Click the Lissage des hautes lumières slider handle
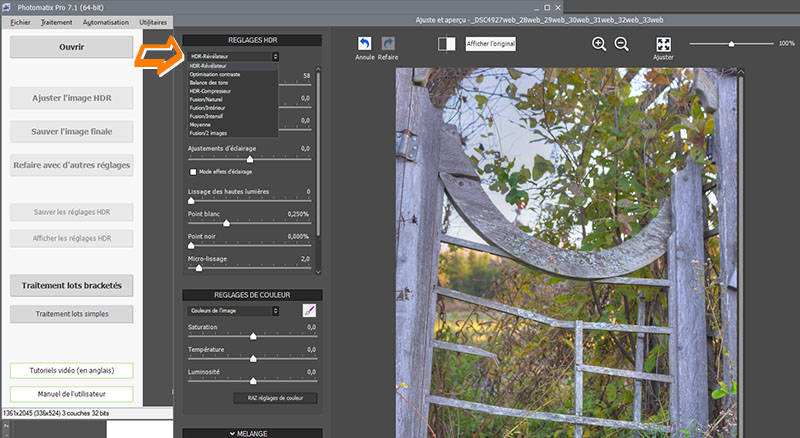This screenshot has height=438, width=800. (191, 201)
